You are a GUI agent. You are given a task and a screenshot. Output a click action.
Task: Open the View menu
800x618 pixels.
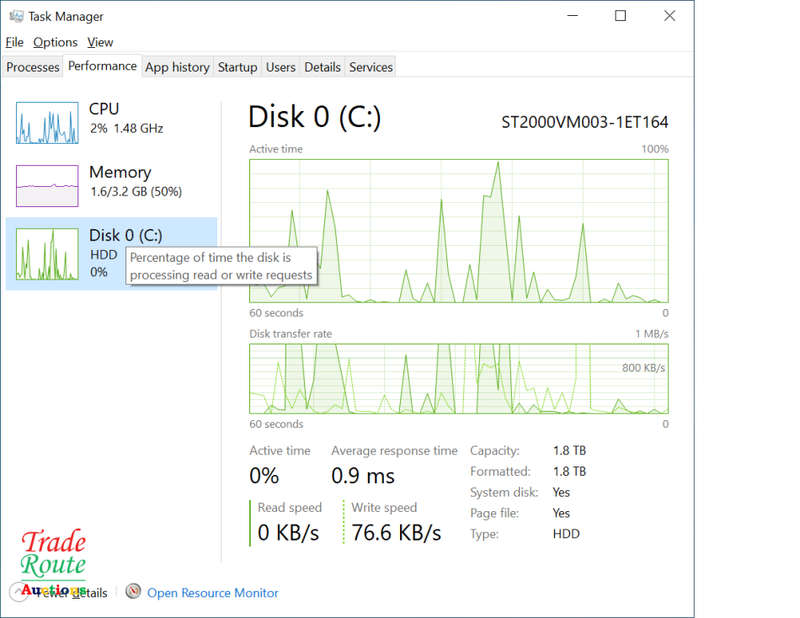[x=100, y=42]
